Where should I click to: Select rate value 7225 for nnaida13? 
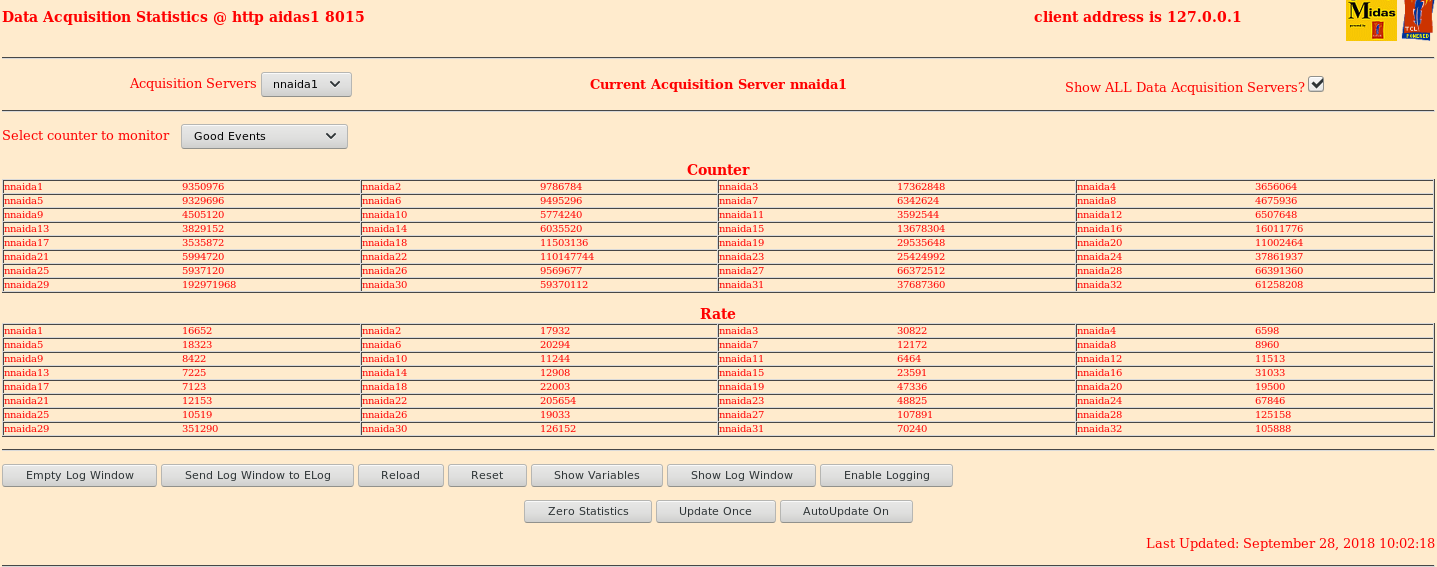[194, 373]
